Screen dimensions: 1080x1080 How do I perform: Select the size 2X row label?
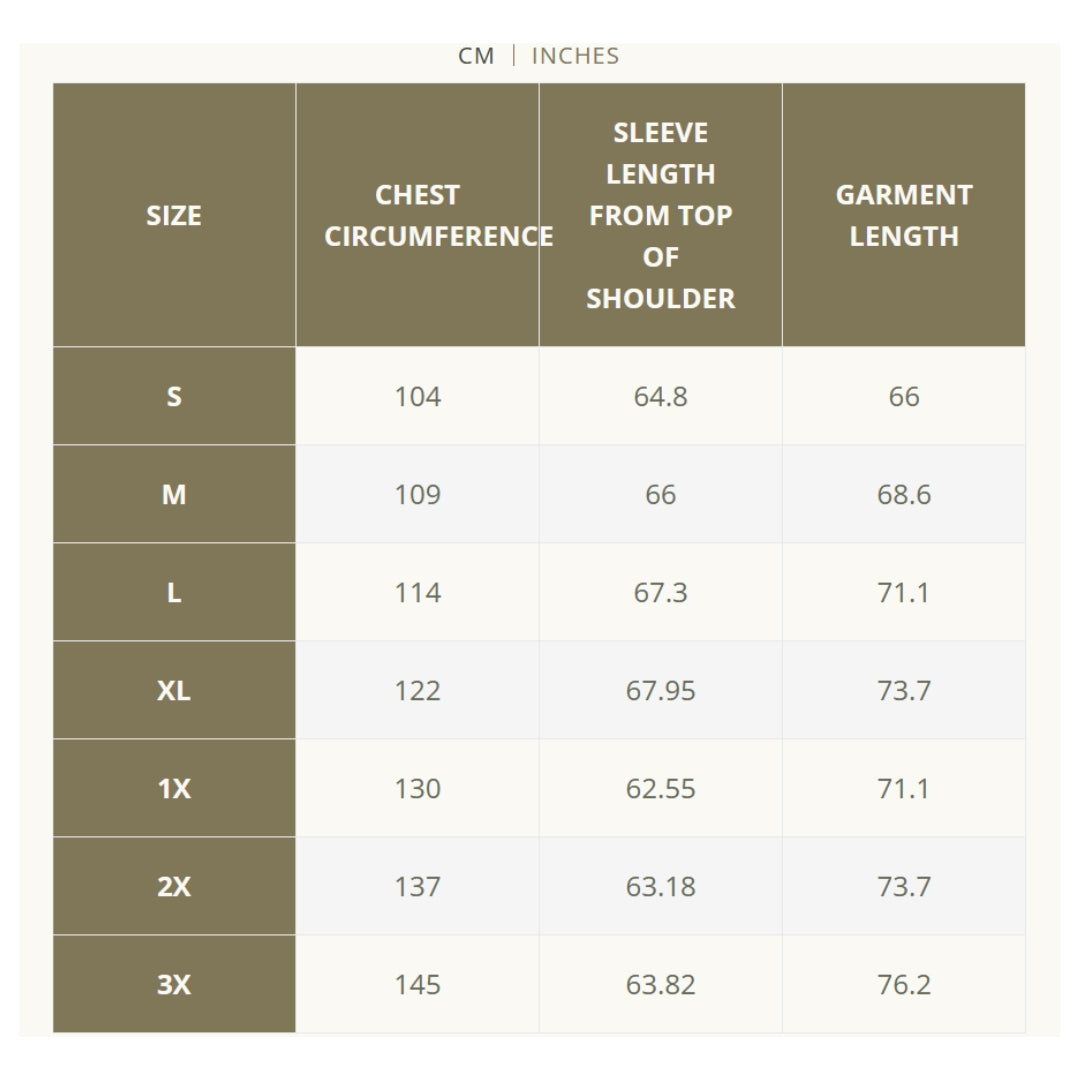point(174,886)
